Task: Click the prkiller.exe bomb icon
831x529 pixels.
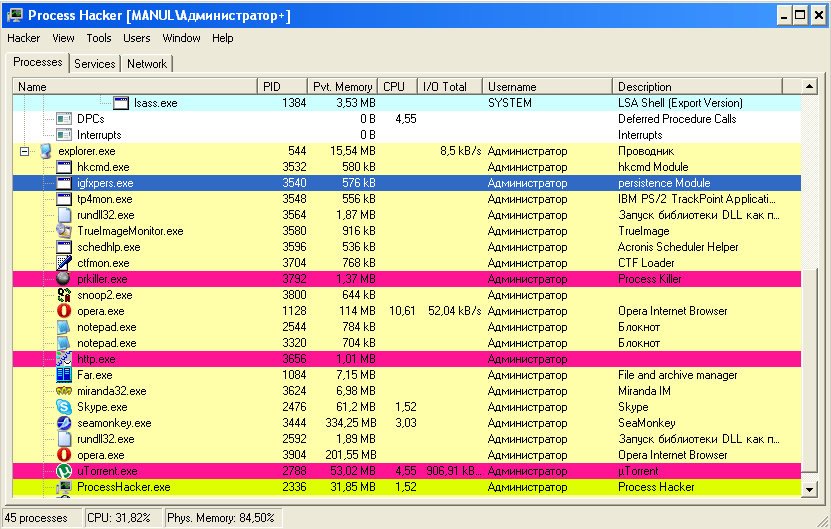Action: click(64, 279)
